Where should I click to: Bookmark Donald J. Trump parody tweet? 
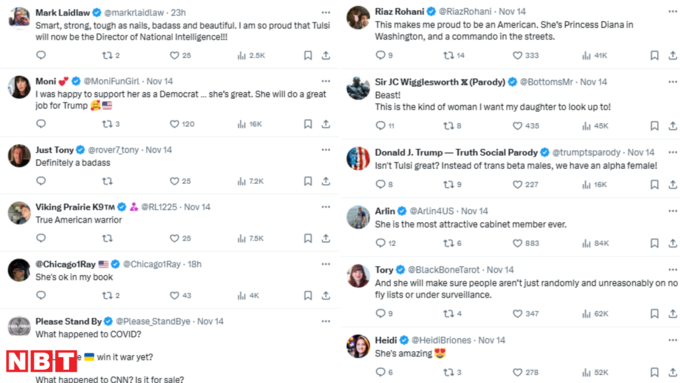pyautogui.click(x=654, y=185)
